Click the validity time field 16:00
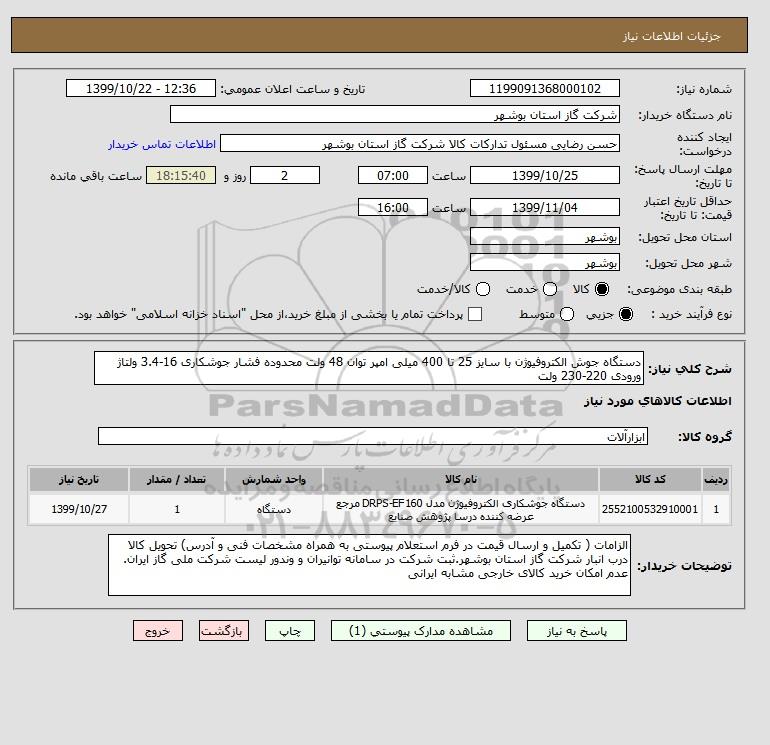 [393, 207]
